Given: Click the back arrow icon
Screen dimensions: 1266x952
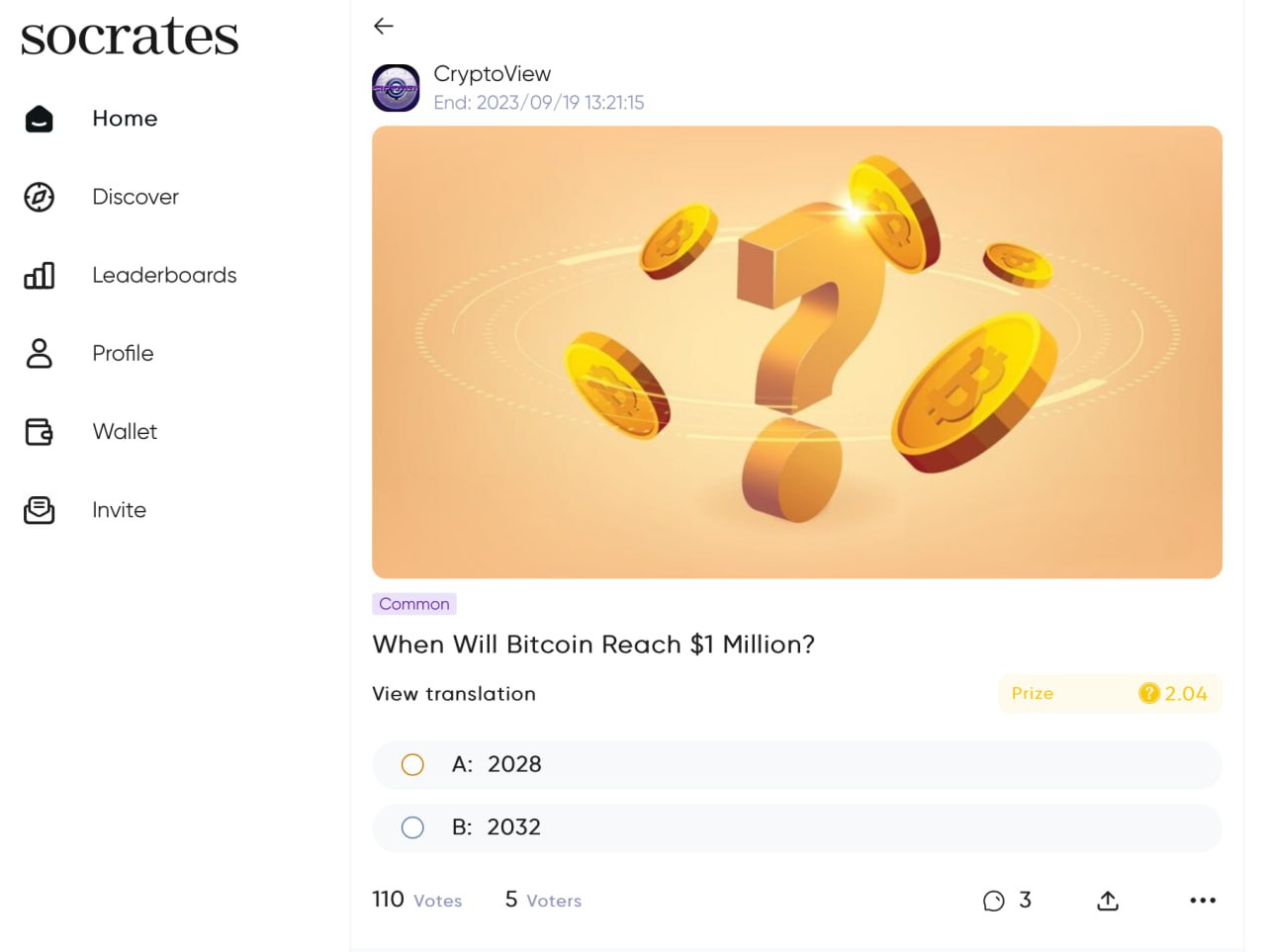Looking at the screenshot, I should [384, 27].
